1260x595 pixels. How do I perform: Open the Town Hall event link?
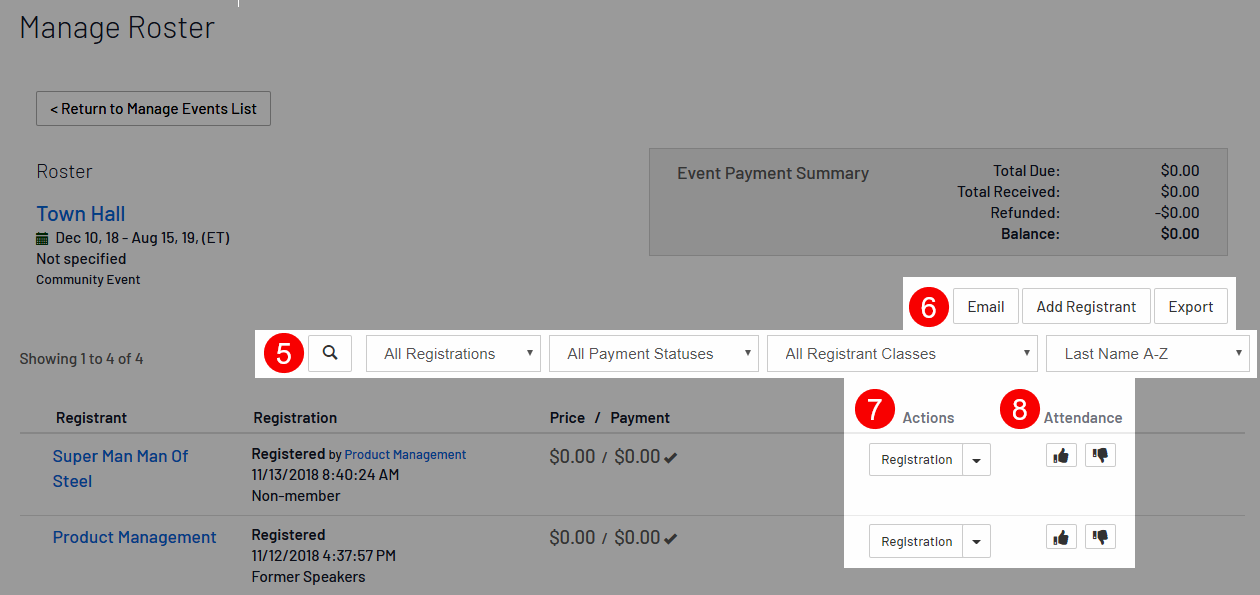(81, 214)
